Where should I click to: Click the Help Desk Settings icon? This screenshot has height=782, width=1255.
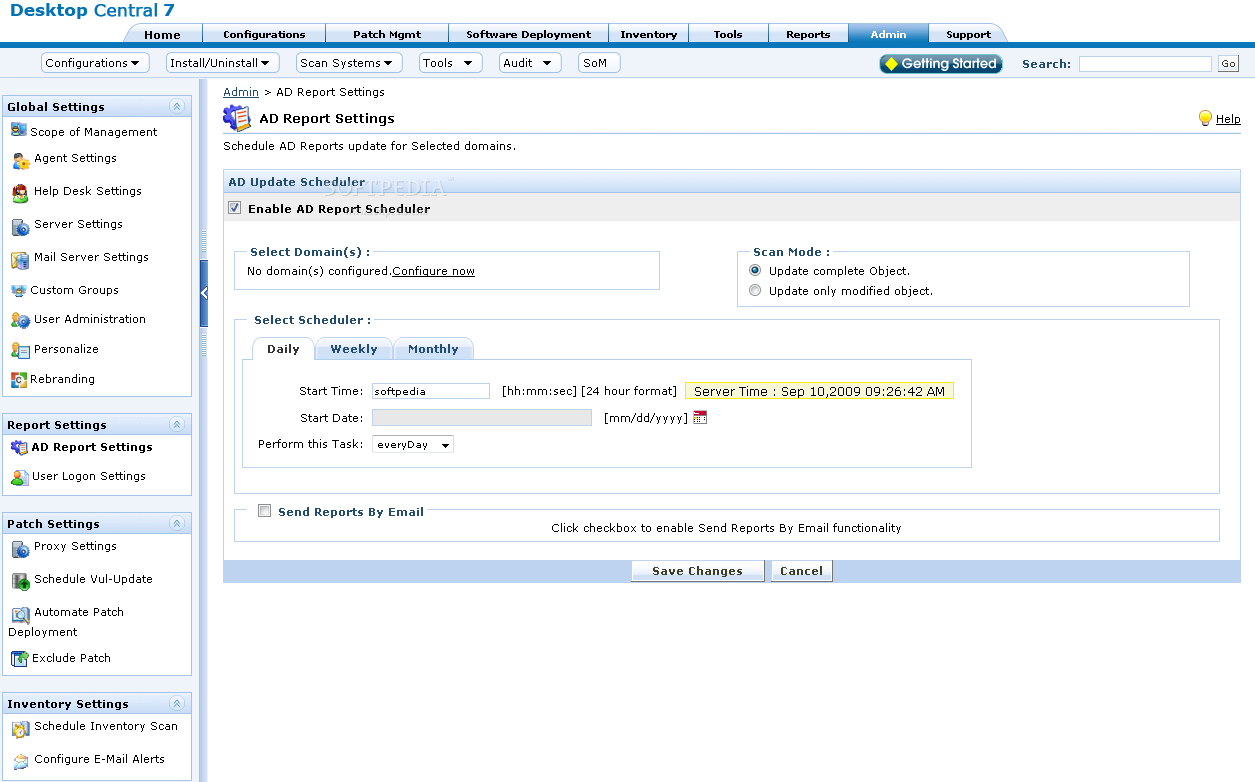click(20, 193)
